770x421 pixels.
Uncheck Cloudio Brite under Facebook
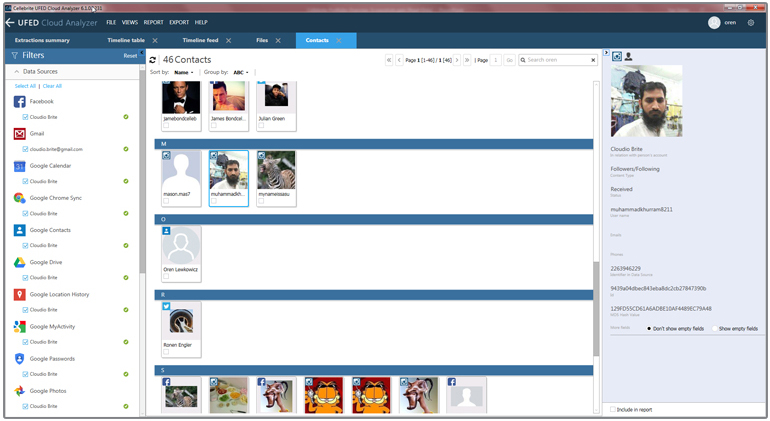(x=26, y=117)
